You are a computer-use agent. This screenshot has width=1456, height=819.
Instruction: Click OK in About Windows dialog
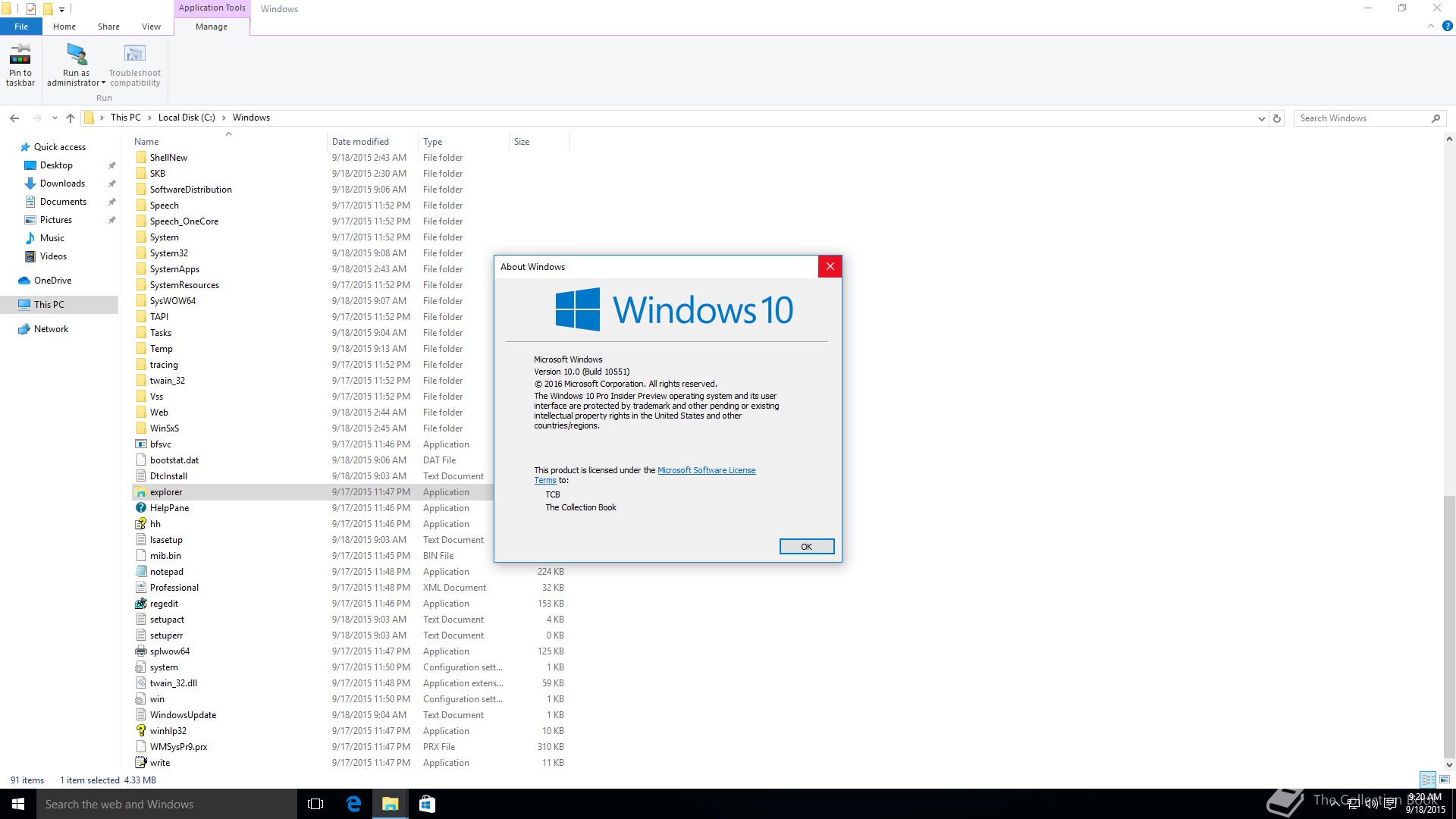[807, 547]
